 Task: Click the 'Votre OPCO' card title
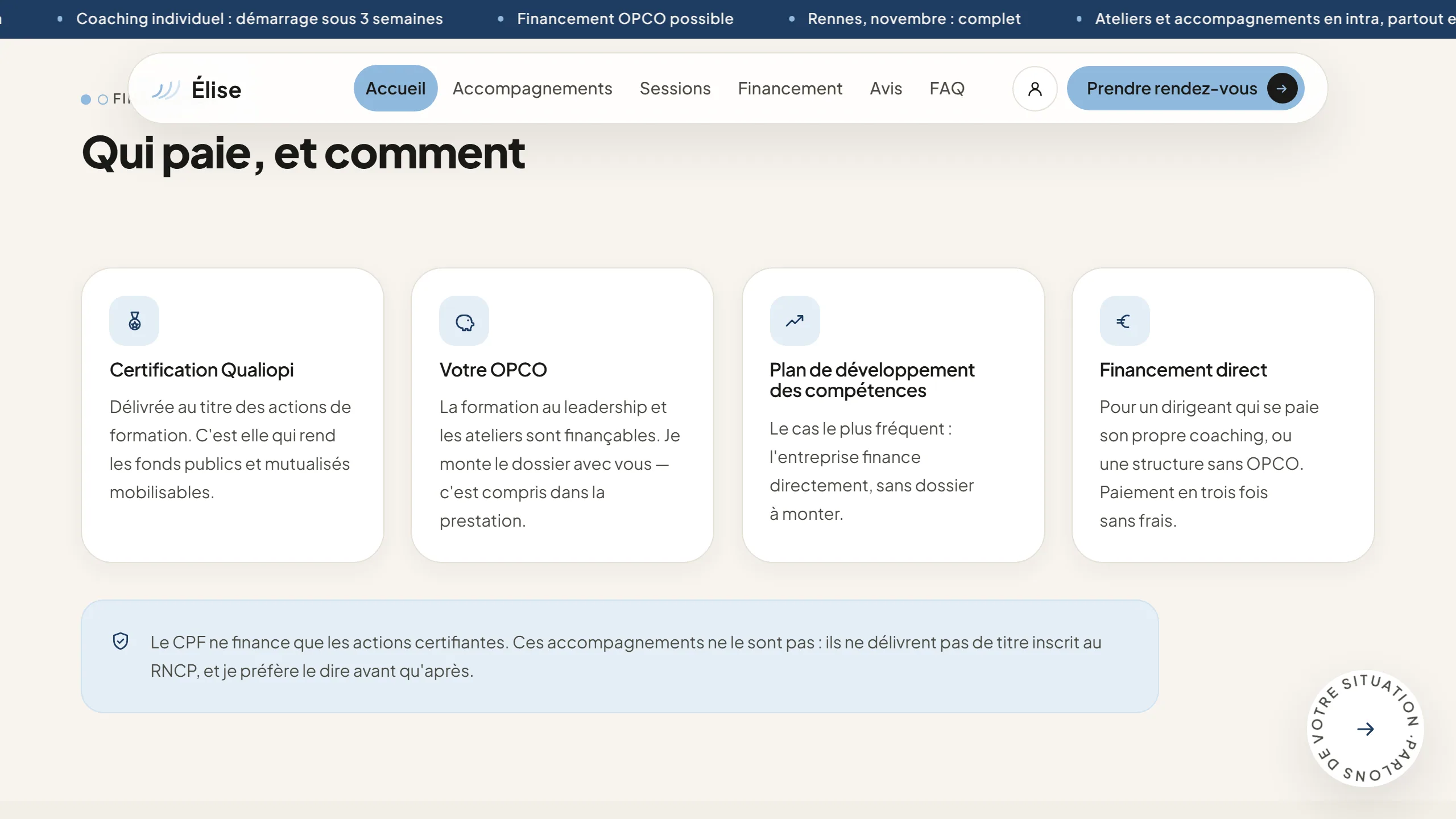493,370
